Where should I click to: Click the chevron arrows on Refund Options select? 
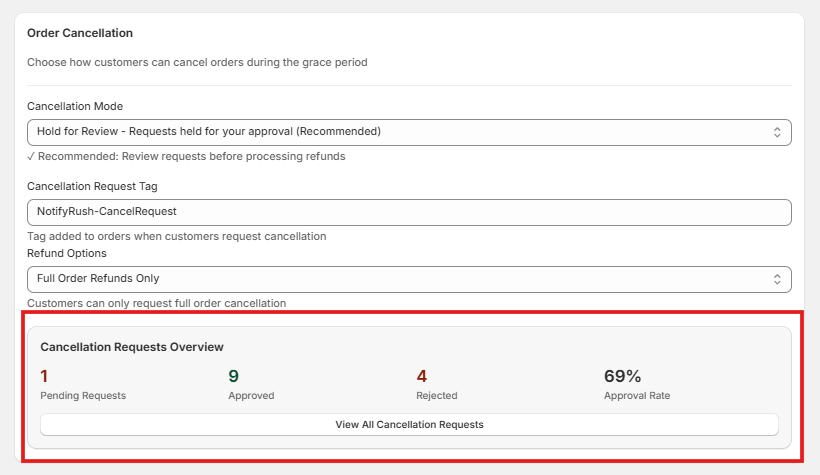[777, 279]
